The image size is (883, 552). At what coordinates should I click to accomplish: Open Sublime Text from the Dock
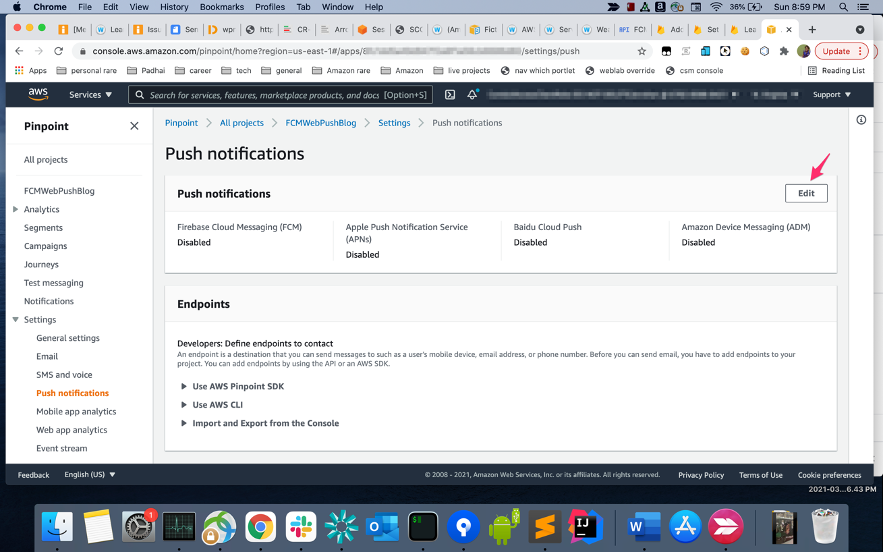pyautogui.click(x=545, y=527)
